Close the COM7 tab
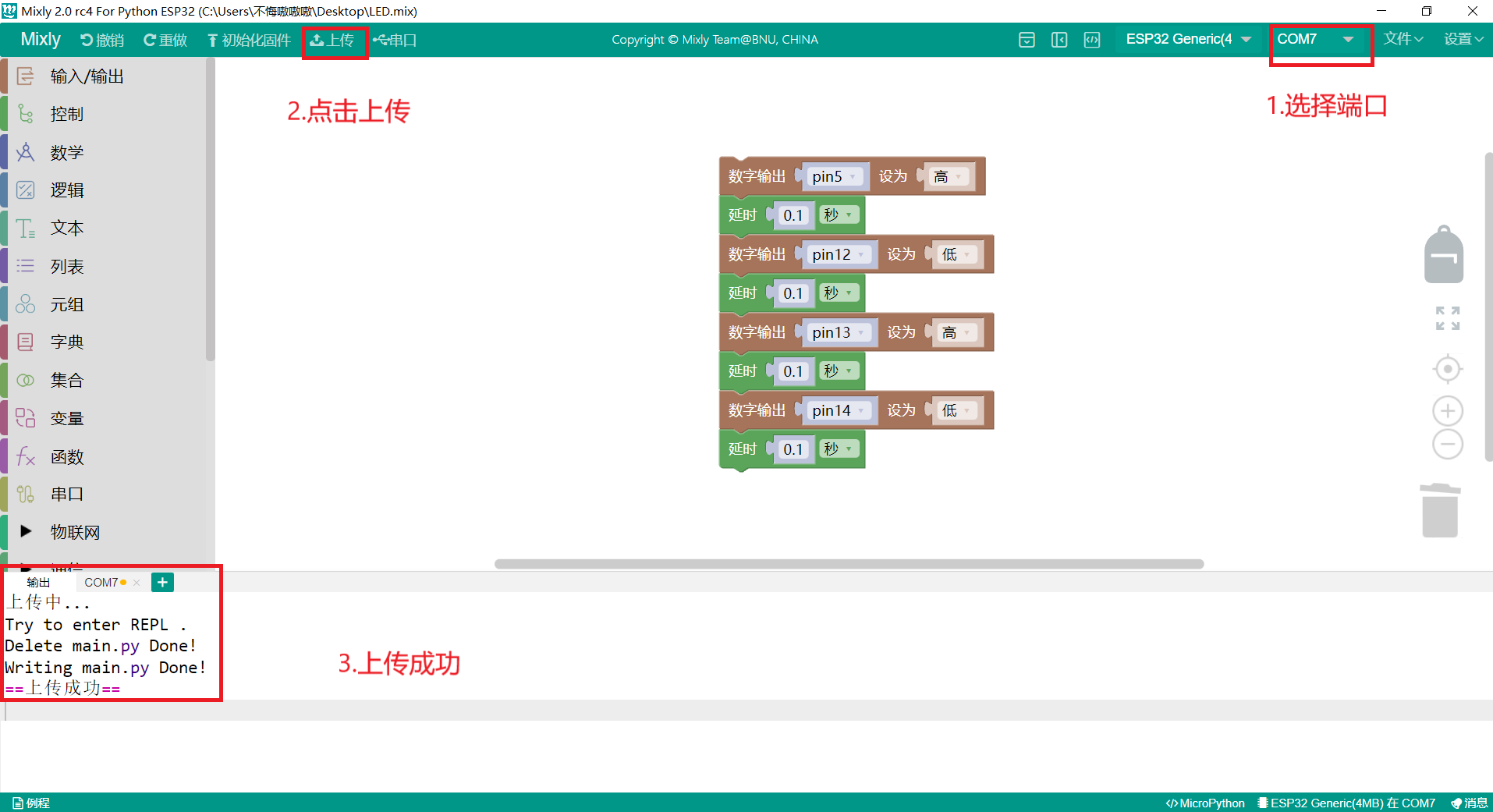 (137, 583)
